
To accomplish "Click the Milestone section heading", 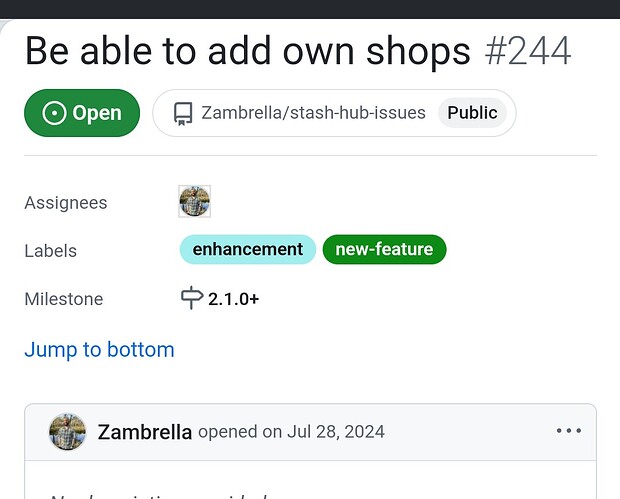I will point(64,299).
